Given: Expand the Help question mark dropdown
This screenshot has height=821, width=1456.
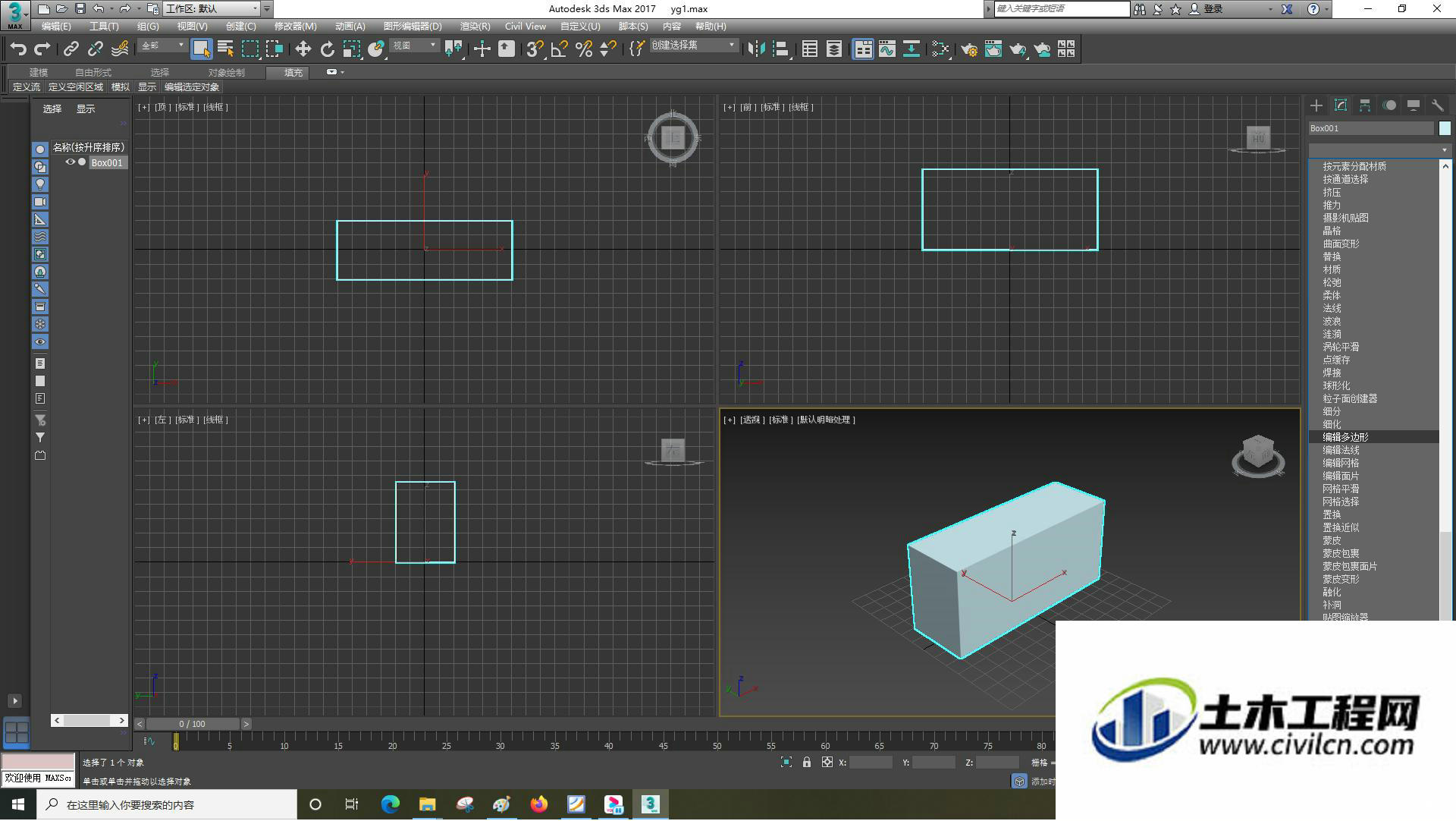Looking at the screenshot, I should click(x=1326, y=9).
